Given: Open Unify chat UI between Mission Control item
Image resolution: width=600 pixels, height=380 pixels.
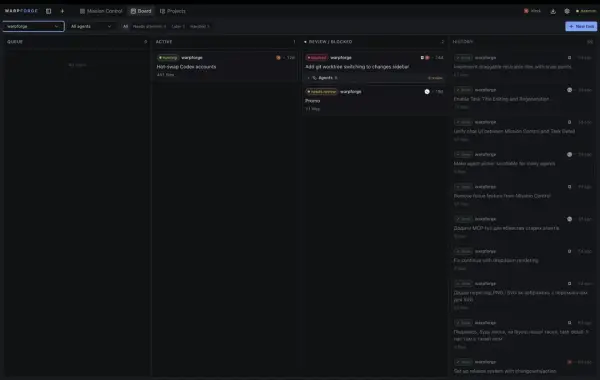Looking at the screenshot, I should (x=523, y=130).
